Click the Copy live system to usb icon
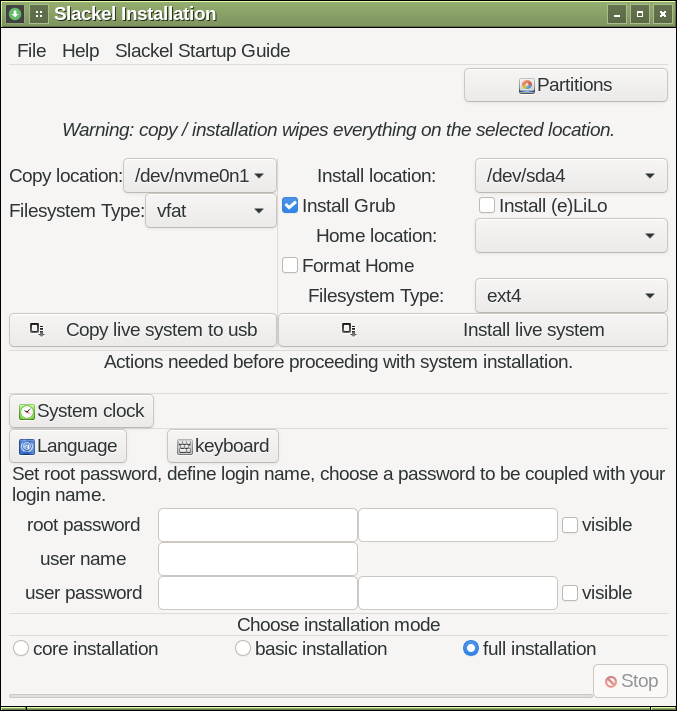This screenshot has width=677, height=711. point(37,330)
